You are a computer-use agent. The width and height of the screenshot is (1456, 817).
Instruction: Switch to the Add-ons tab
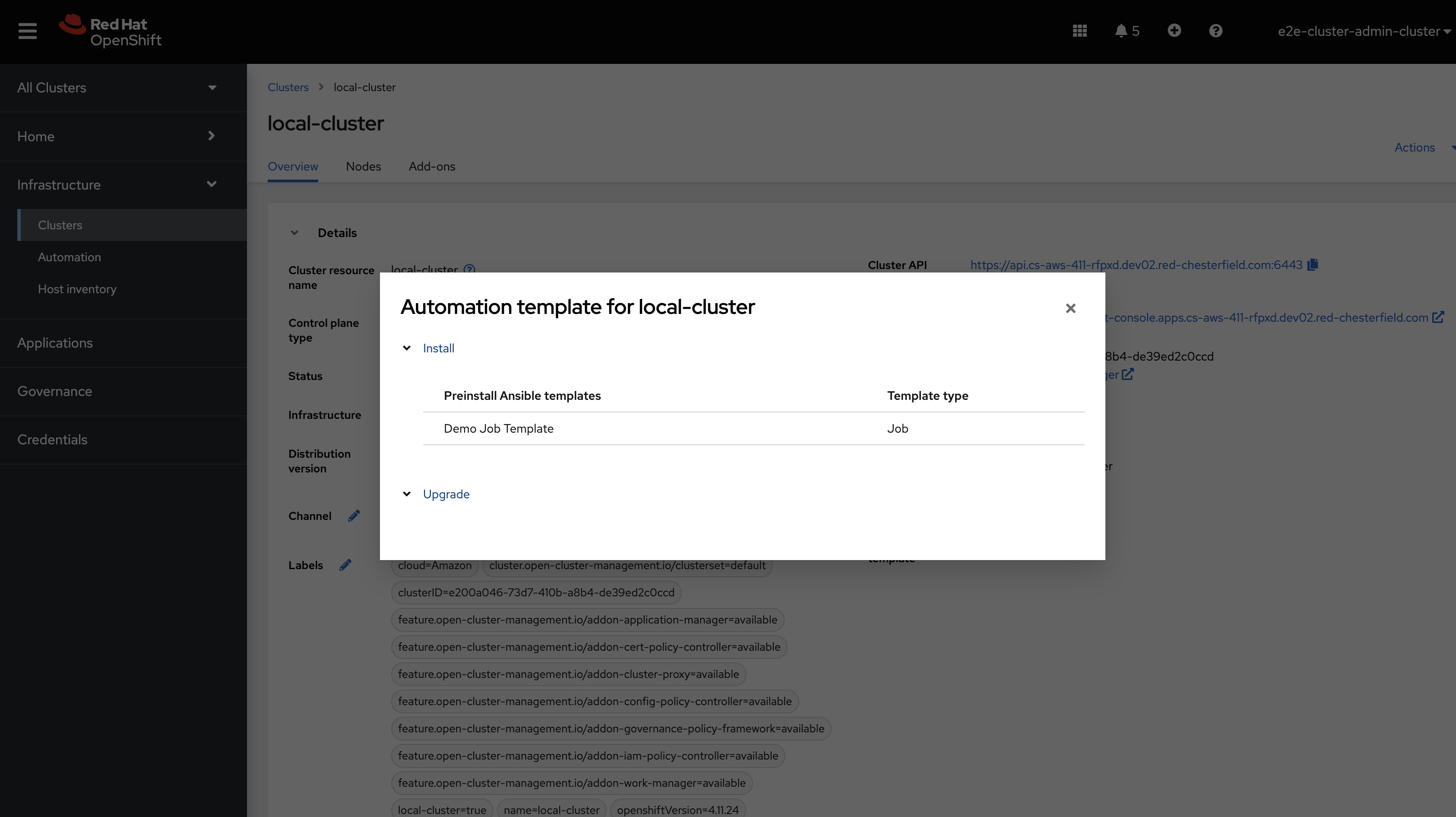432,167
